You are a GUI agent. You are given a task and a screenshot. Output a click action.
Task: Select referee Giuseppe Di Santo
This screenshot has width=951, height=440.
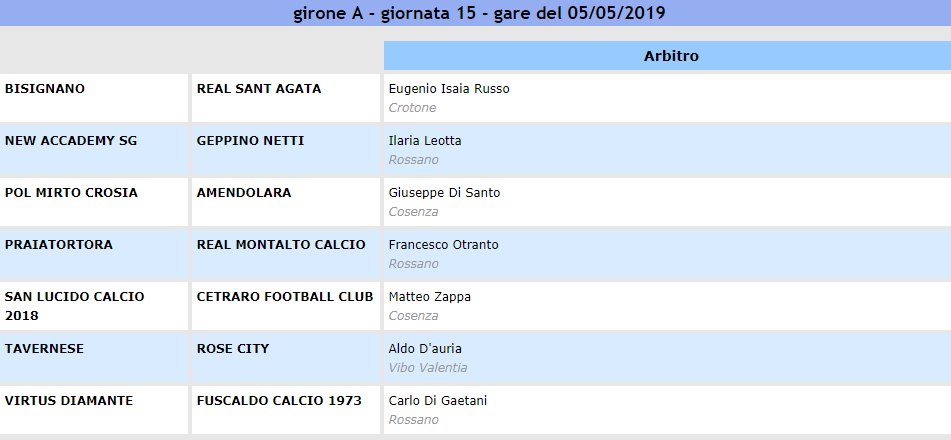(x=444, y=193)
